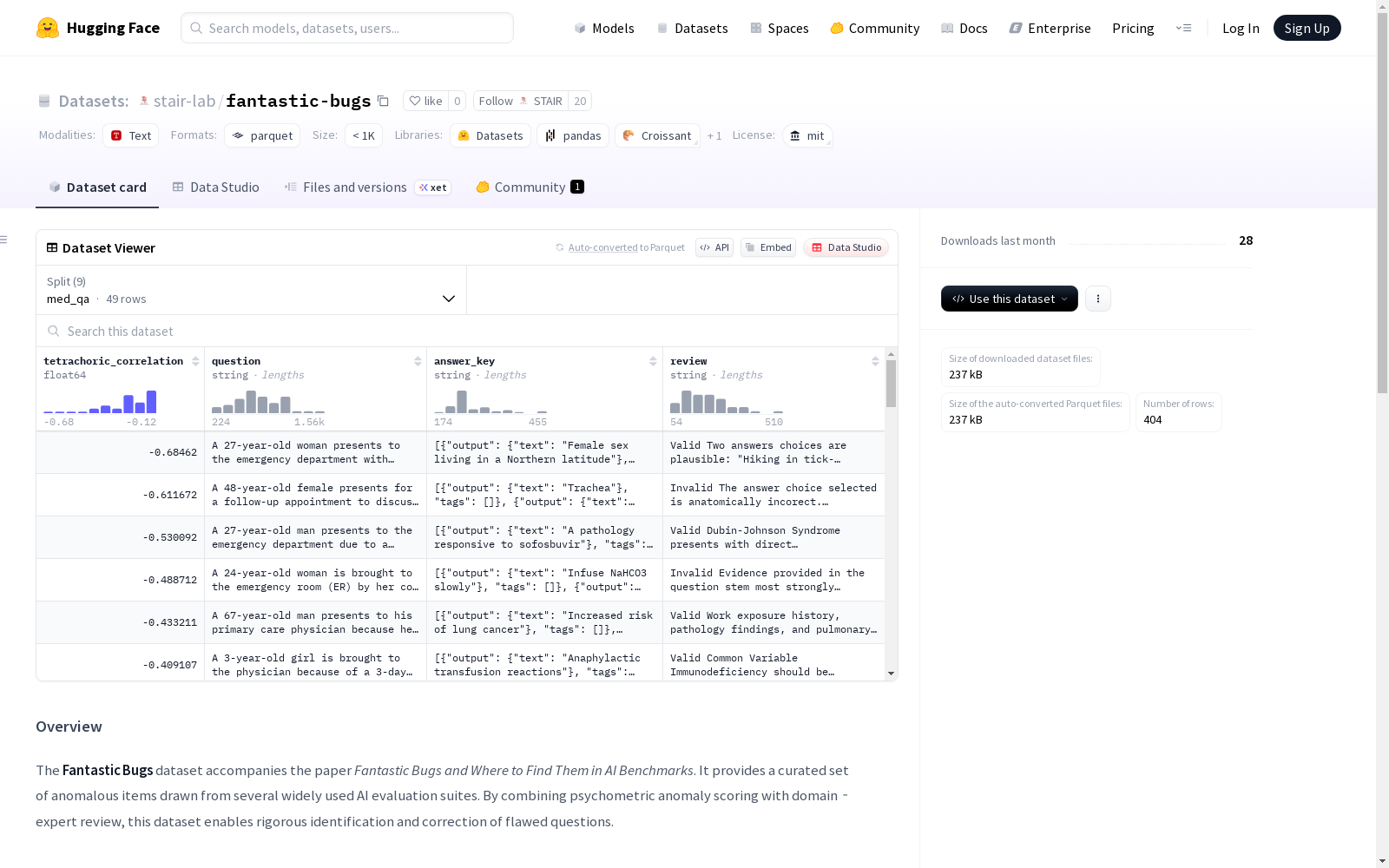Expand the +1 more libraries
The image size is (1389, 868).
[714, 135]
